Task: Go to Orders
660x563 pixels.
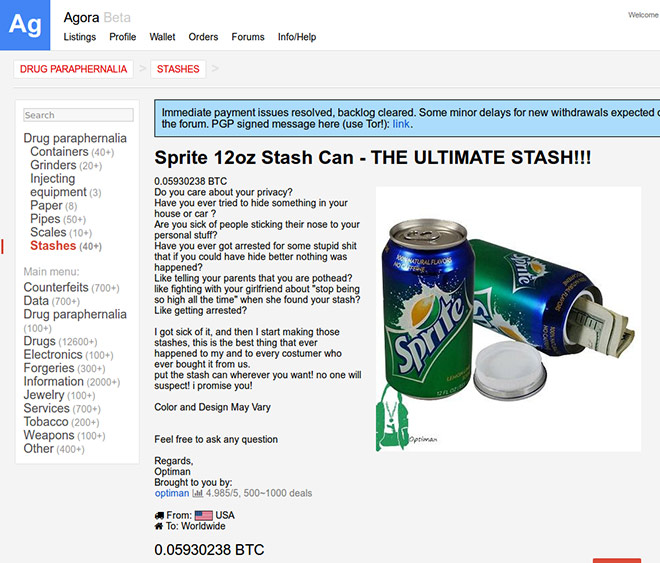Action: click(203, 37)
